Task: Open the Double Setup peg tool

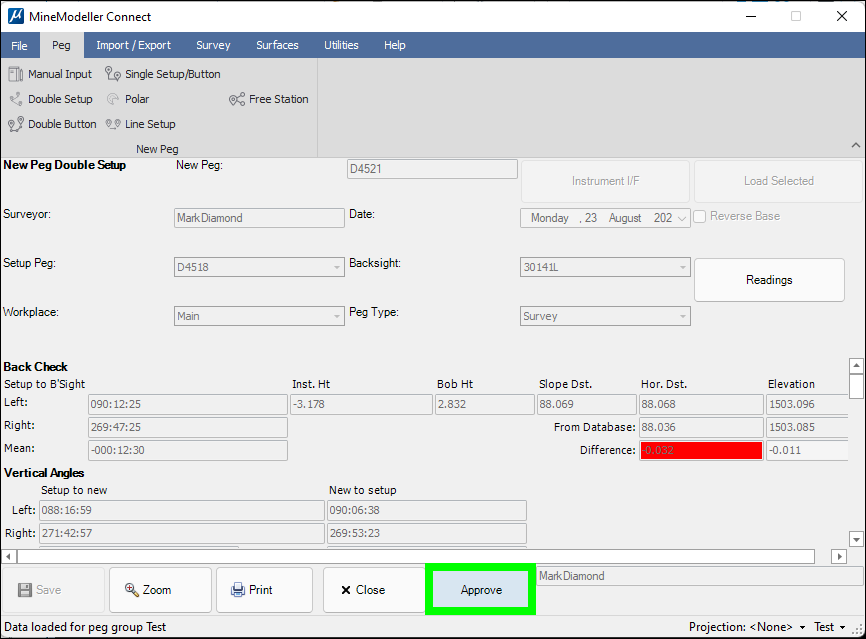Action: coord(51,99)
